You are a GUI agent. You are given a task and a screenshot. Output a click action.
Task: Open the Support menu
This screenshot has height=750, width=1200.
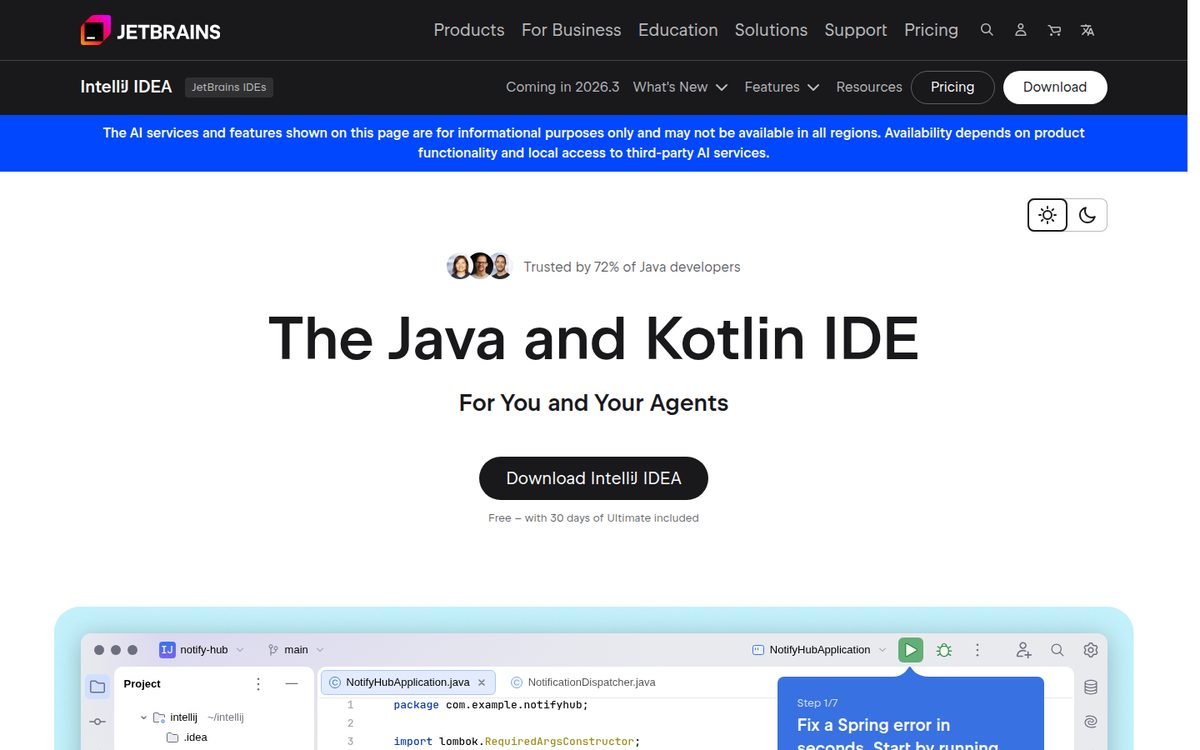tap(856, 30)
